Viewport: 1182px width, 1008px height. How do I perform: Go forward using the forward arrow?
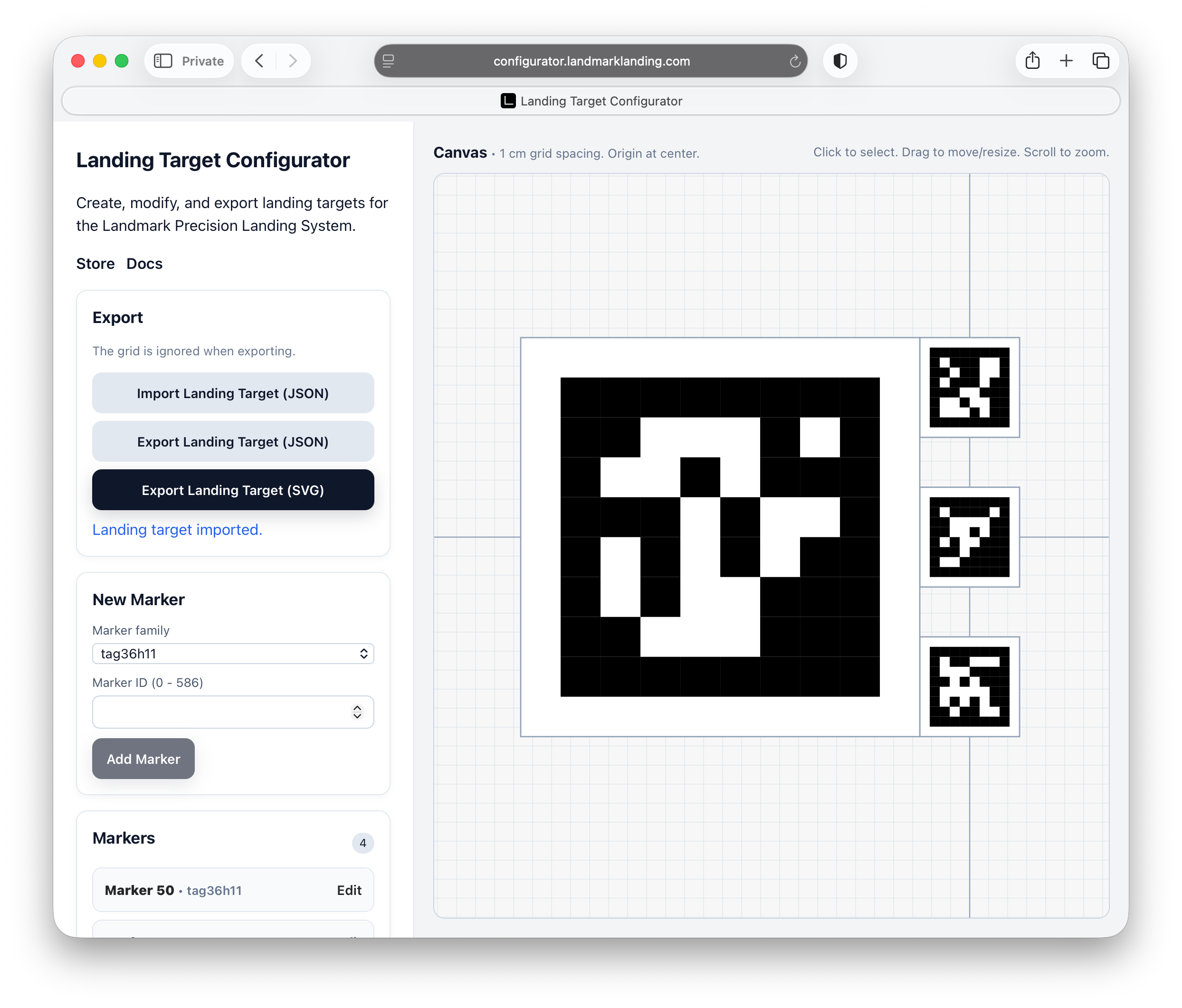point(293,61)
